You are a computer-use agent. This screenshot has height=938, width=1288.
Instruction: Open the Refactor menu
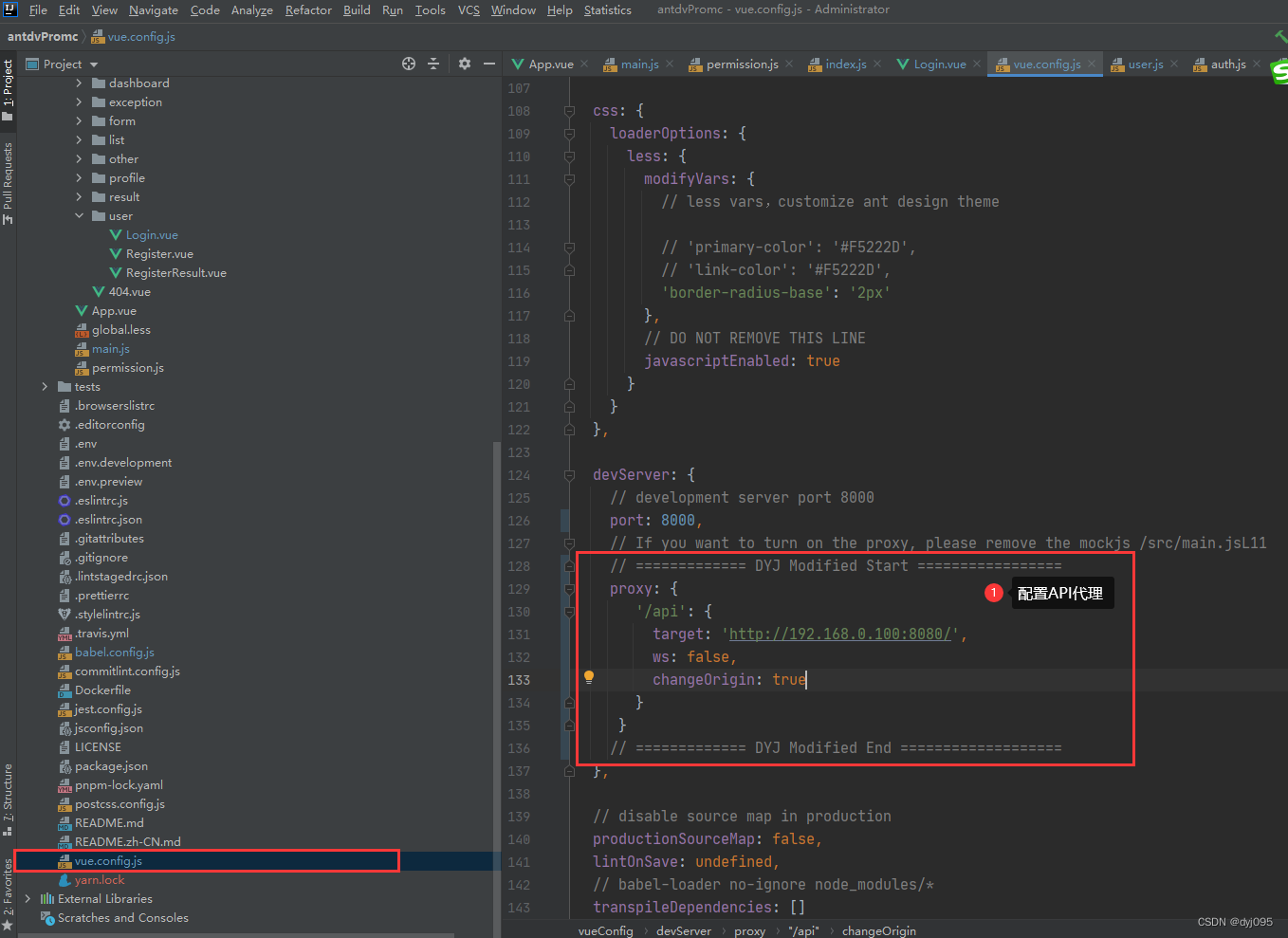(x=308, y=10)
